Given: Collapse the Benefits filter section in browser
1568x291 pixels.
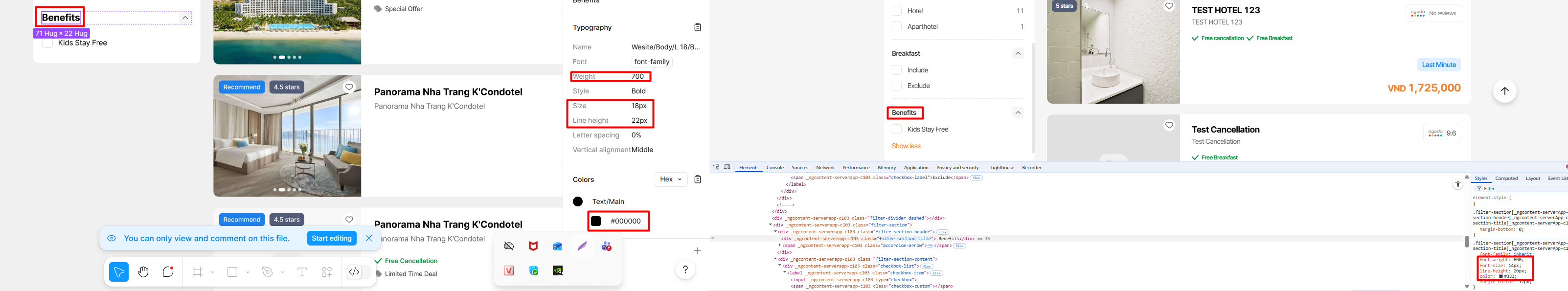Looking at the screenshot, I should [1018, 112].
